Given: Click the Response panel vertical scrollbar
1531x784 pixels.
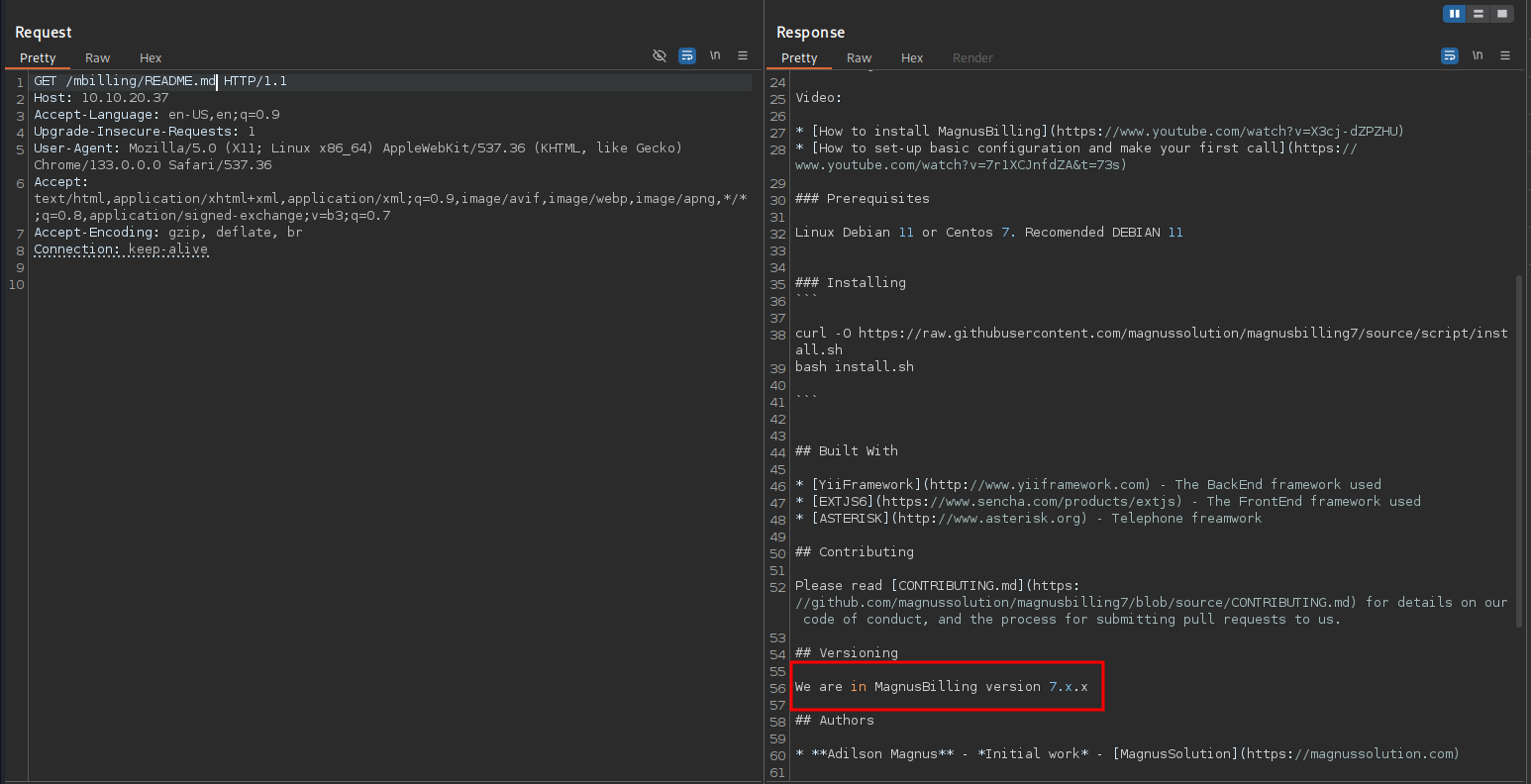Looking at the screenshot, I should point(1519,450).
